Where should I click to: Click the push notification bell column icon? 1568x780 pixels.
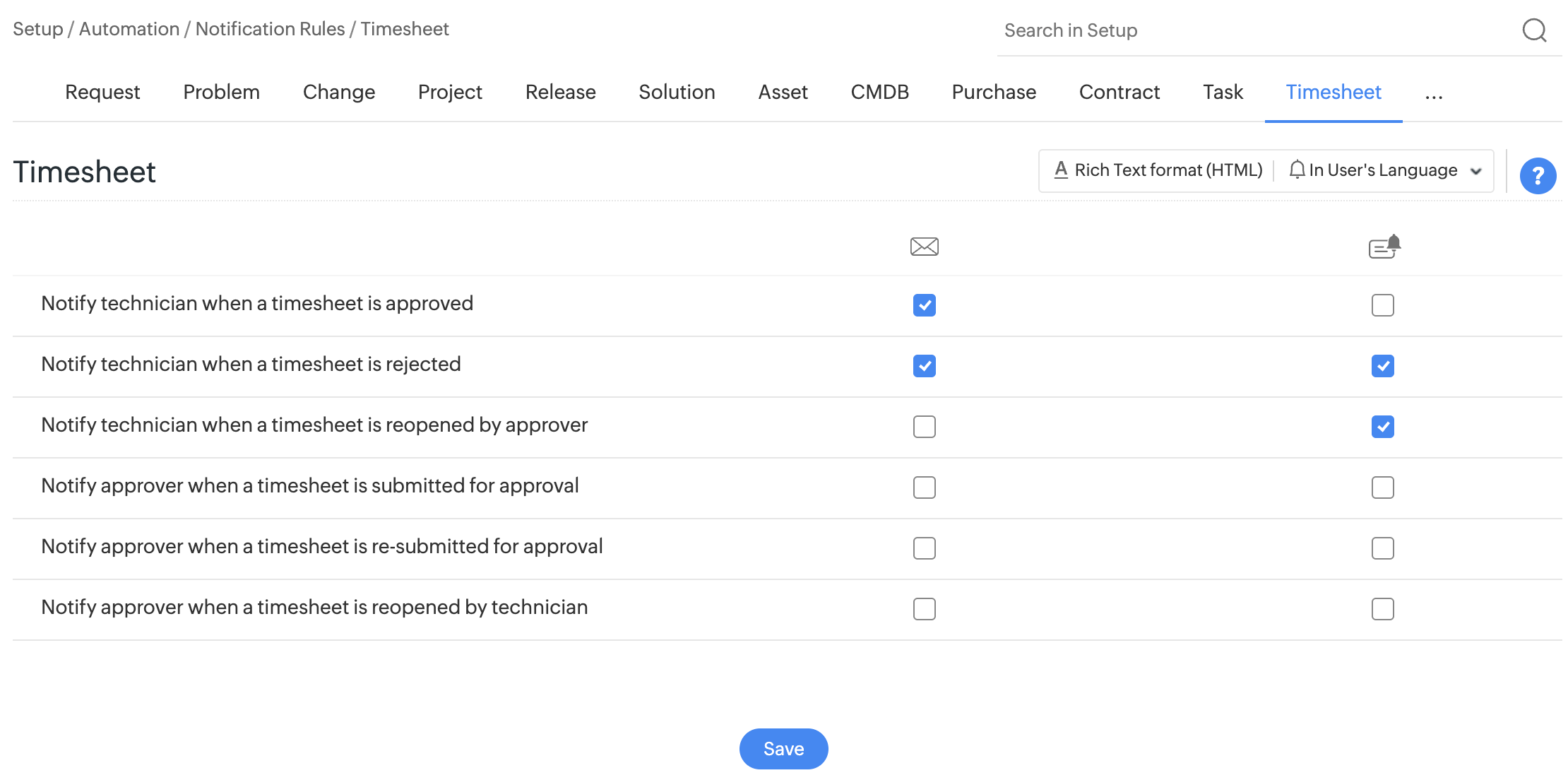pyautogui.click(x=1384, y=247)
